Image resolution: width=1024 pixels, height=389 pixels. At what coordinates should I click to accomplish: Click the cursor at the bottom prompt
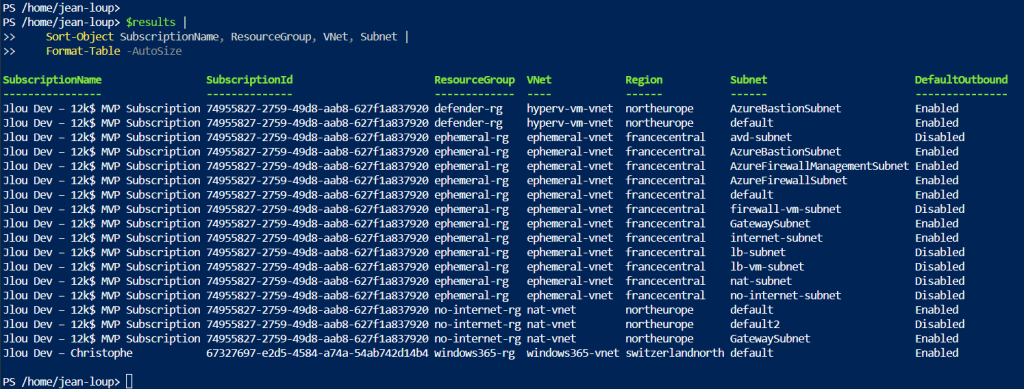[129, 381]
